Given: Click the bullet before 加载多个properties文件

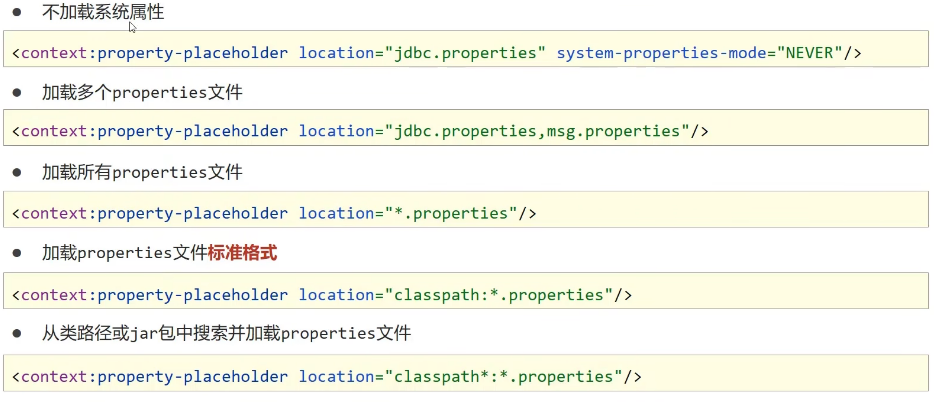Looking at the screenshot, I should click(x=17, y=93).
